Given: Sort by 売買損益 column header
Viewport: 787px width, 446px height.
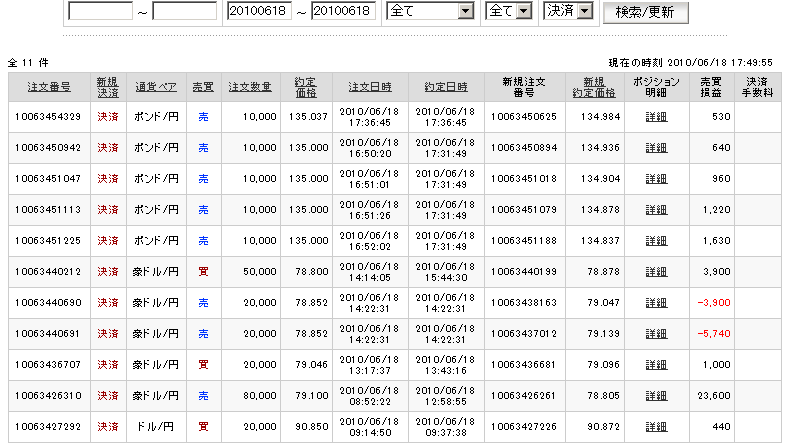Looking at the screenshot, I should click(x=709, y=87).
